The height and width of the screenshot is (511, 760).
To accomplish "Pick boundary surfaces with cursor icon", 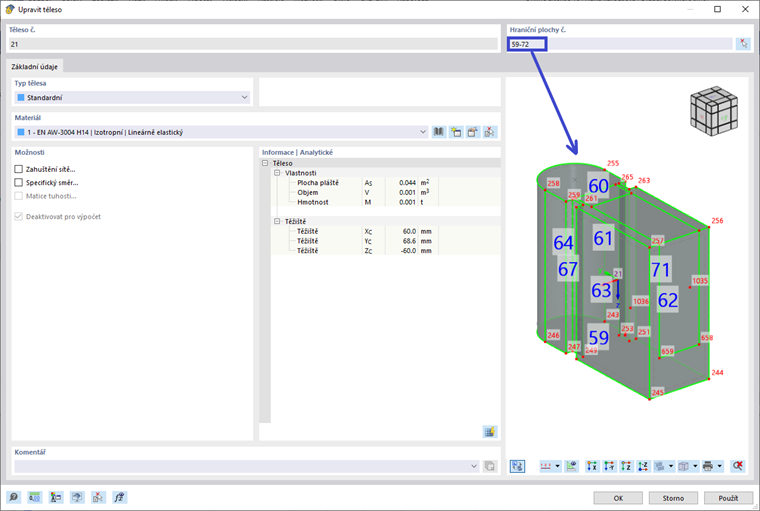I will pyautogui.click(x=743, y=44).
